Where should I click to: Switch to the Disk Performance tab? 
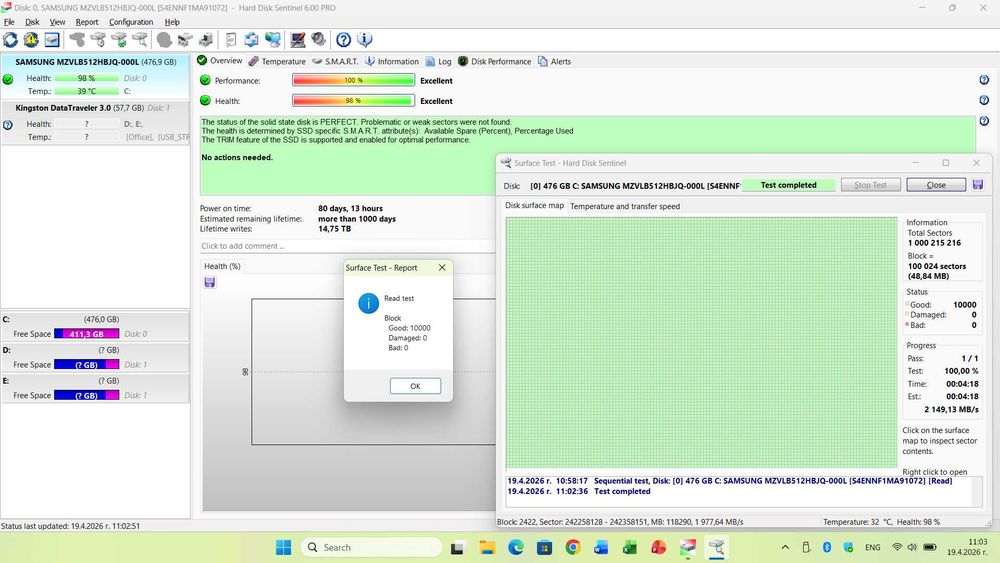(494, 61)
